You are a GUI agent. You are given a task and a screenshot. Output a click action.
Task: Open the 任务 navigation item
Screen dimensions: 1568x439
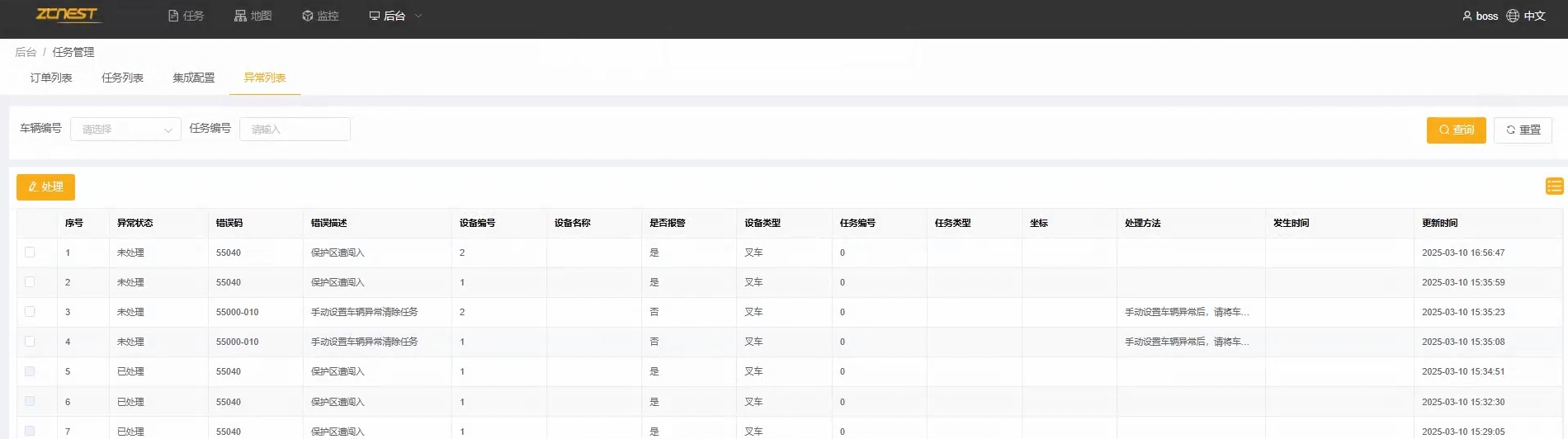tap(186, 16)
